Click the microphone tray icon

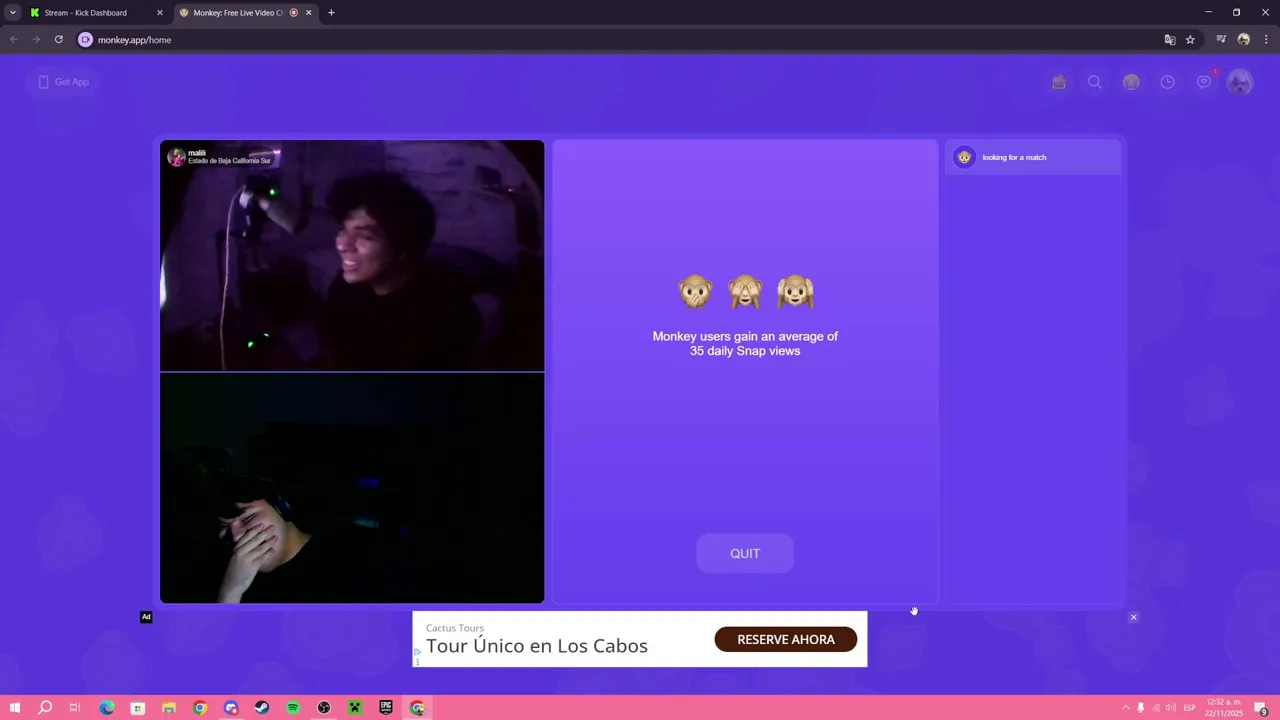(x=1140, y=708)
